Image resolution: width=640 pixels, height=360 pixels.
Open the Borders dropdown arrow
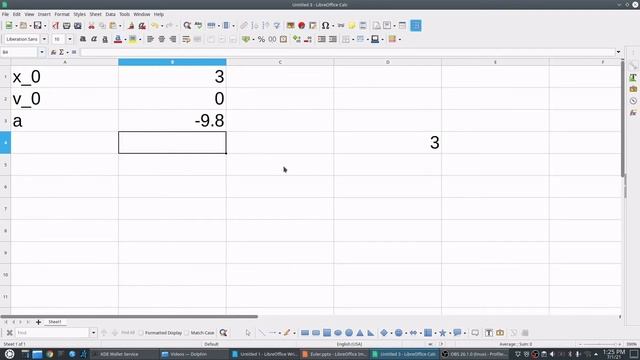[x=353, y=39]
